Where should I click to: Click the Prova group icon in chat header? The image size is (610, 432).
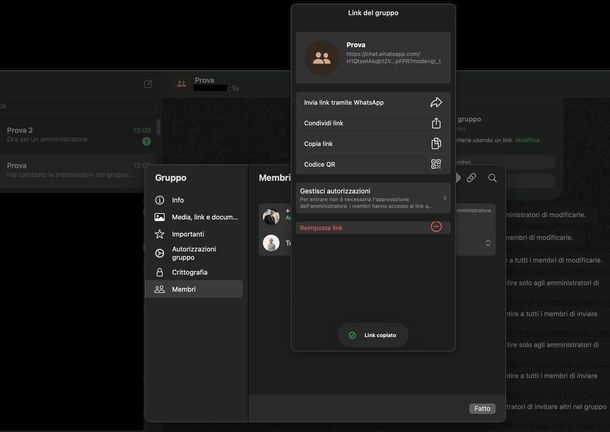tap(182, 84)
